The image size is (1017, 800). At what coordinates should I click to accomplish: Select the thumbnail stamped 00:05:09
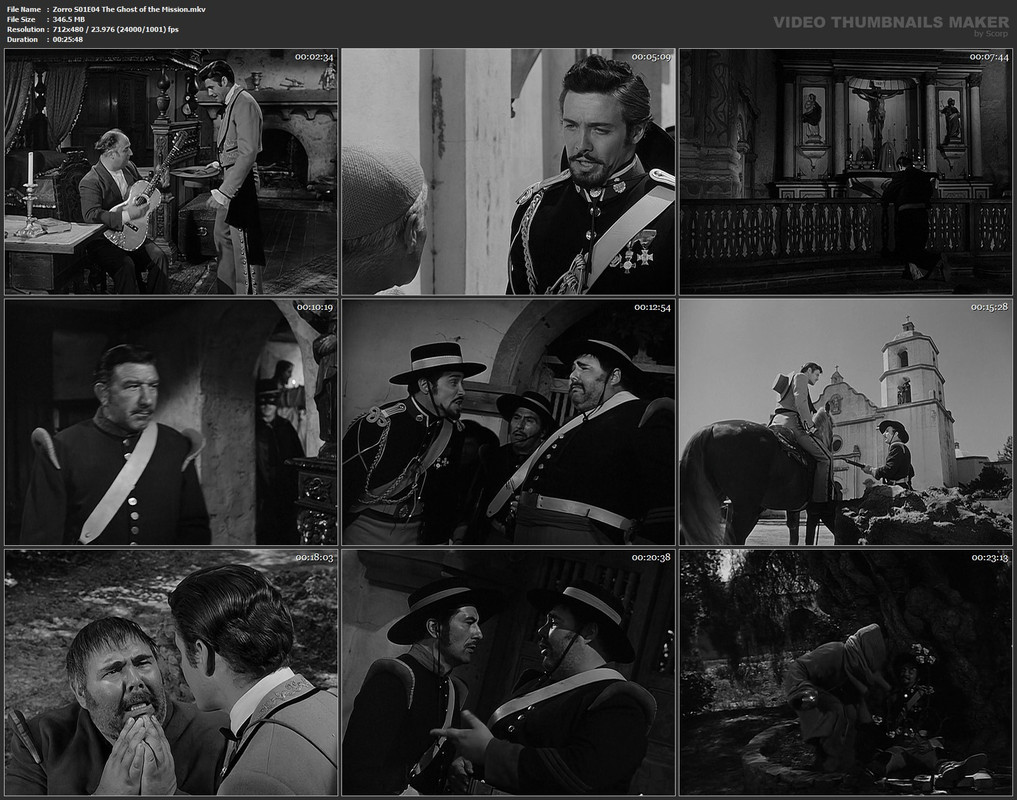coord(508,172)
